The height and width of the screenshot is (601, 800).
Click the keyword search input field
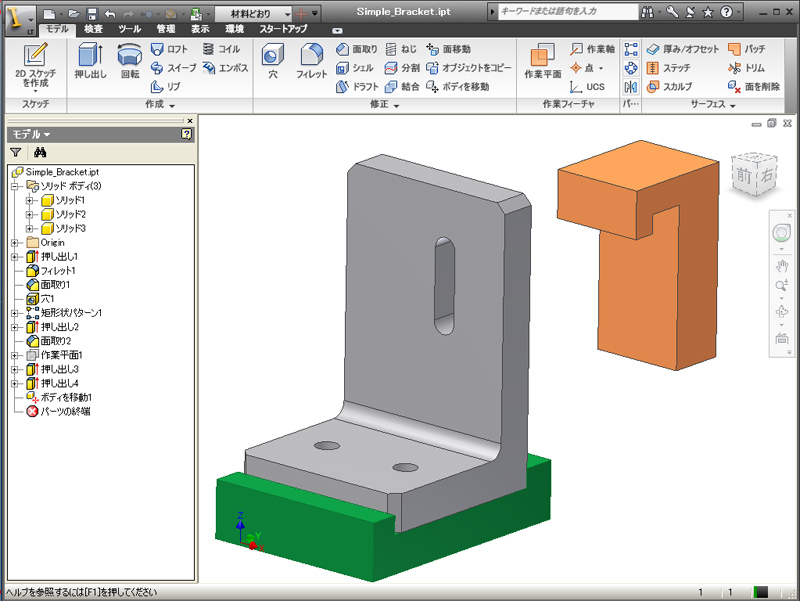pyautogui.click(x=565, y=12)
